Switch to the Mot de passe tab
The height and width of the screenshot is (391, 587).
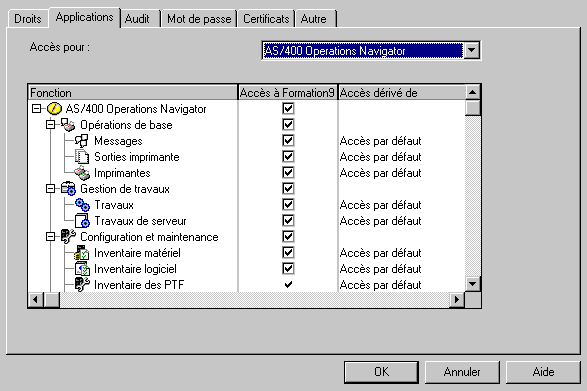coord(199,19)
